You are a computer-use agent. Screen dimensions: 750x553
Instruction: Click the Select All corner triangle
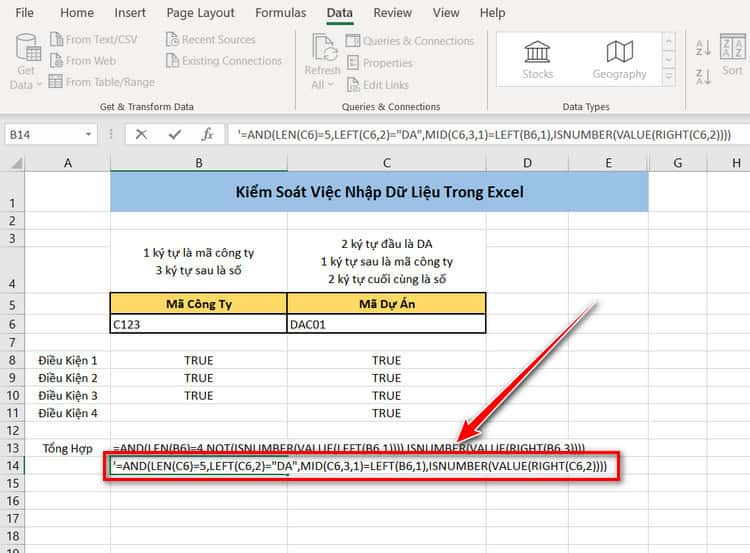(x=17, y=164)
